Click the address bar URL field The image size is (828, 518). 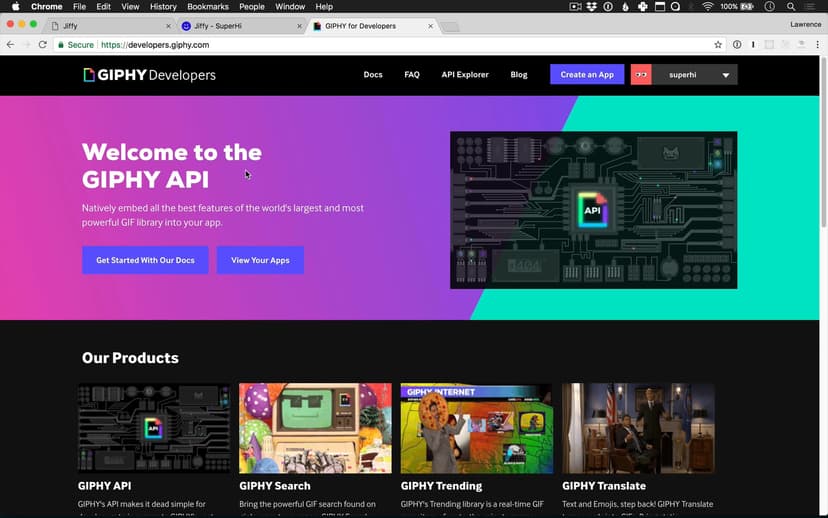click(x=400, y=45)
